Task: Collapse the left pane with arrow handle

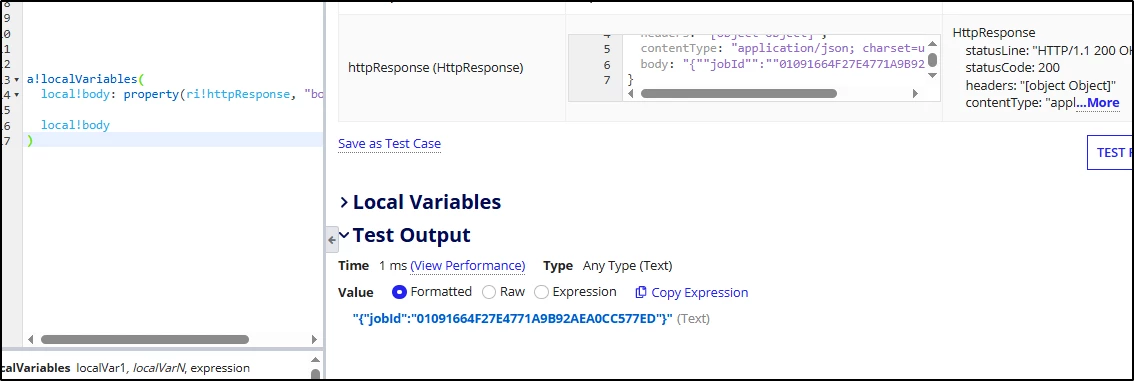Action: tap(332, 239)
